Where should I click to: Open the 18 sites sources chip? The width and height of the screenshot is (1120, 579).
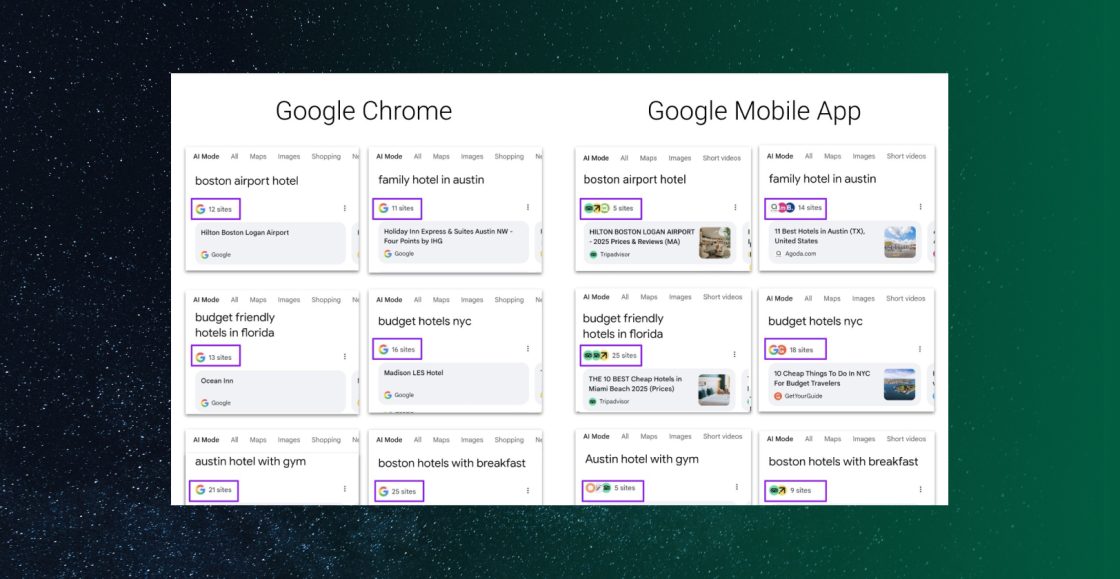(x=796, y=349)
